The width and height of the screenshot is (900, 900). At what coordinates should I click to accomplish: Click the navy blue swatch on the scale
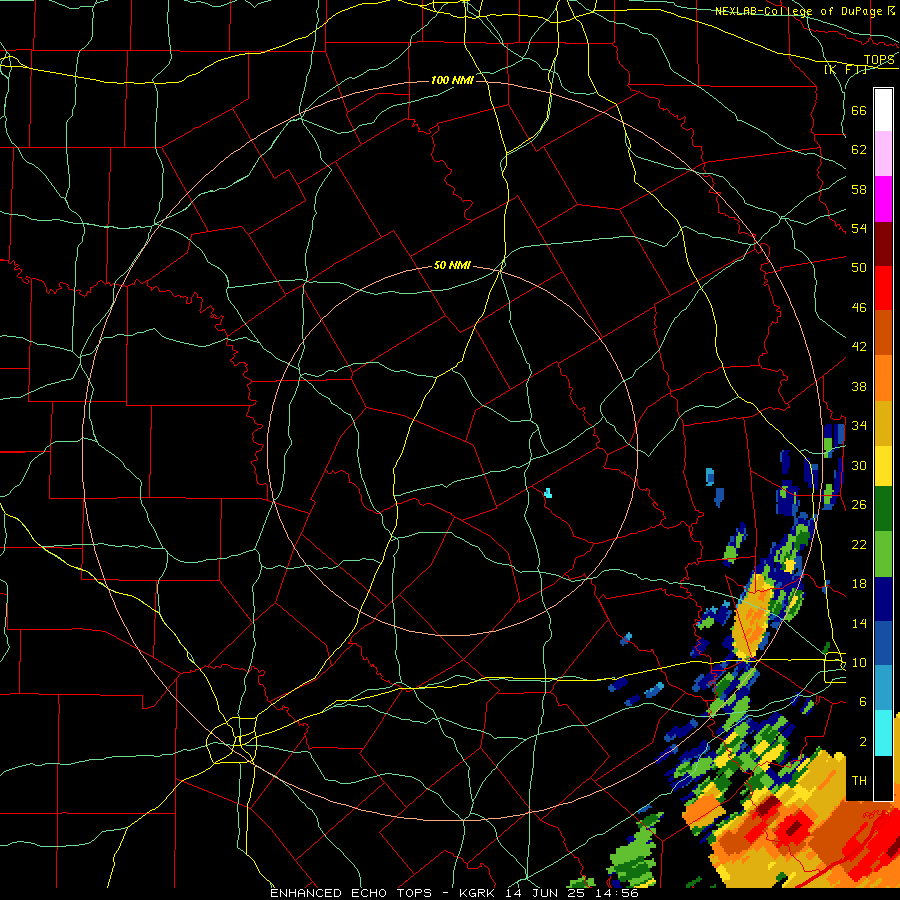(883, 599)
